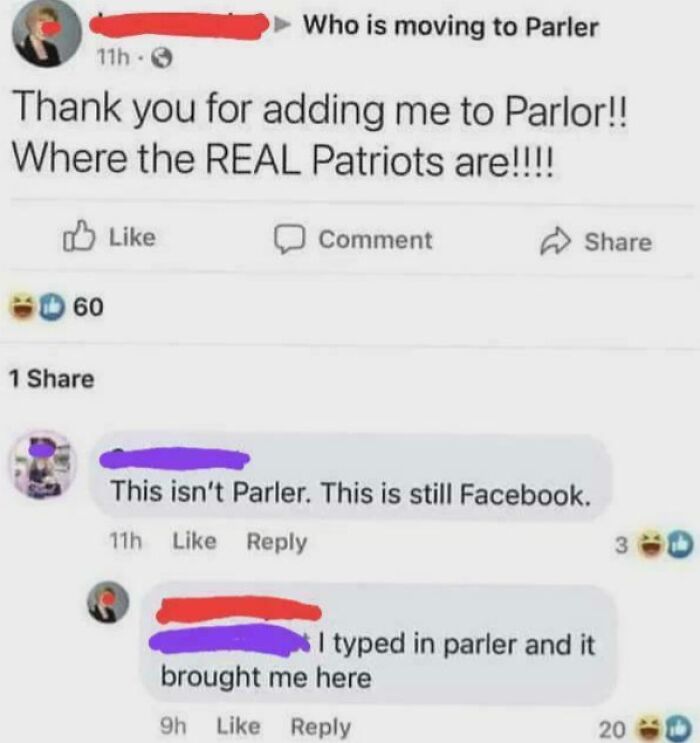Image resolution: width=700 pixels, height=743 pixels.
Task: Reply to the 'This isn't Parler' comment
Action: point(277,542)
